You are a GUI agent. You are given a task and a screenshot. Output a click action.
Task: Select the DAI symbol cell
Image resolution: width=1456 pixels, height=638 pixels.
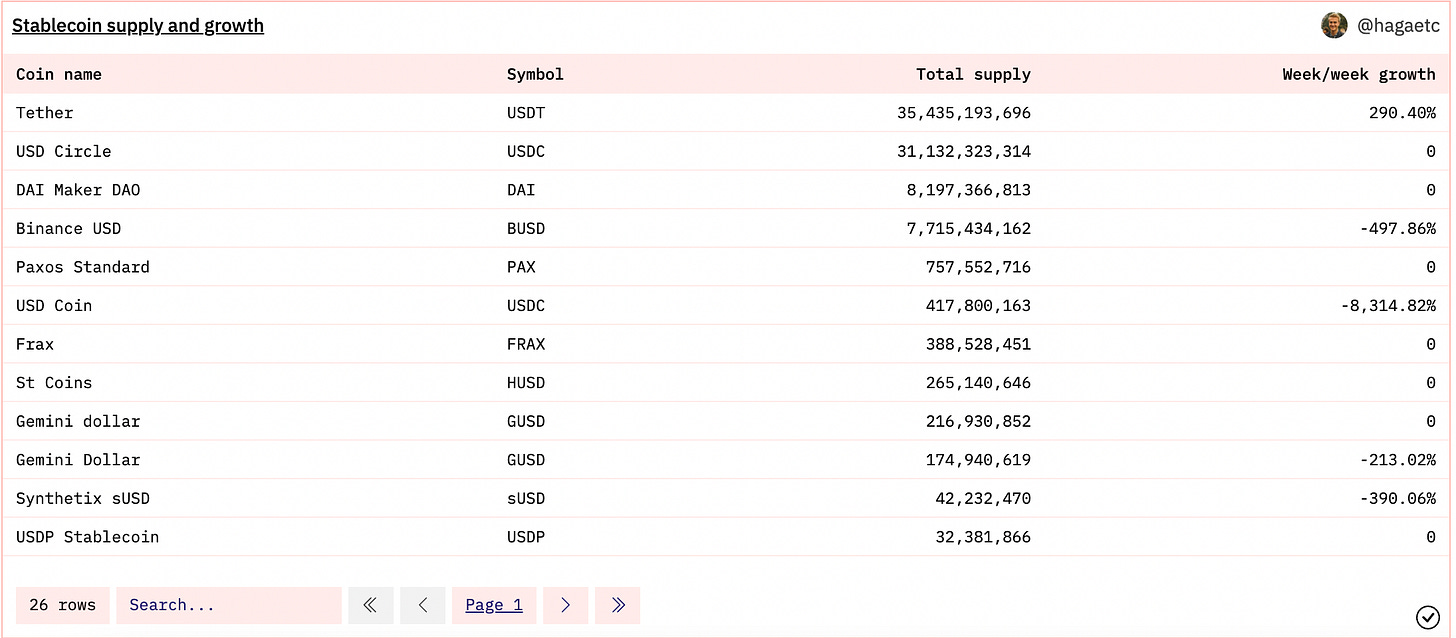521,190
